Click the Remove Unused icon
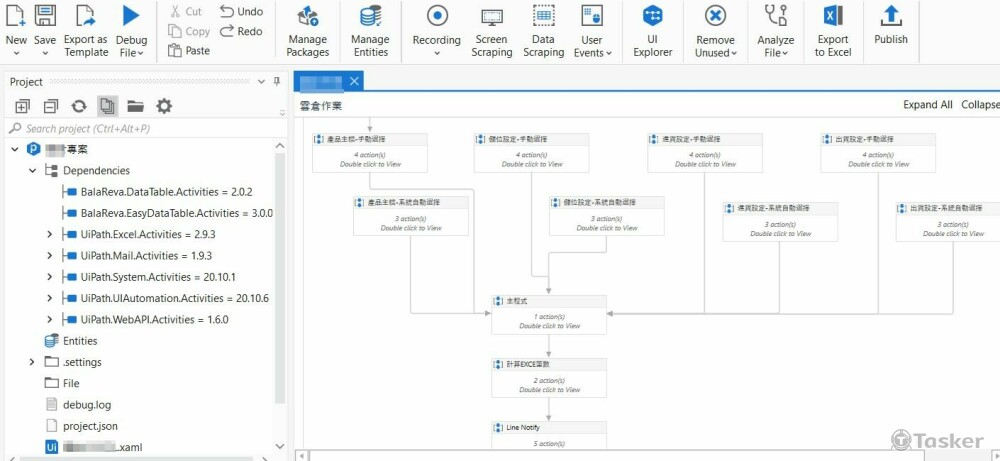 click(x=716, y=15)
